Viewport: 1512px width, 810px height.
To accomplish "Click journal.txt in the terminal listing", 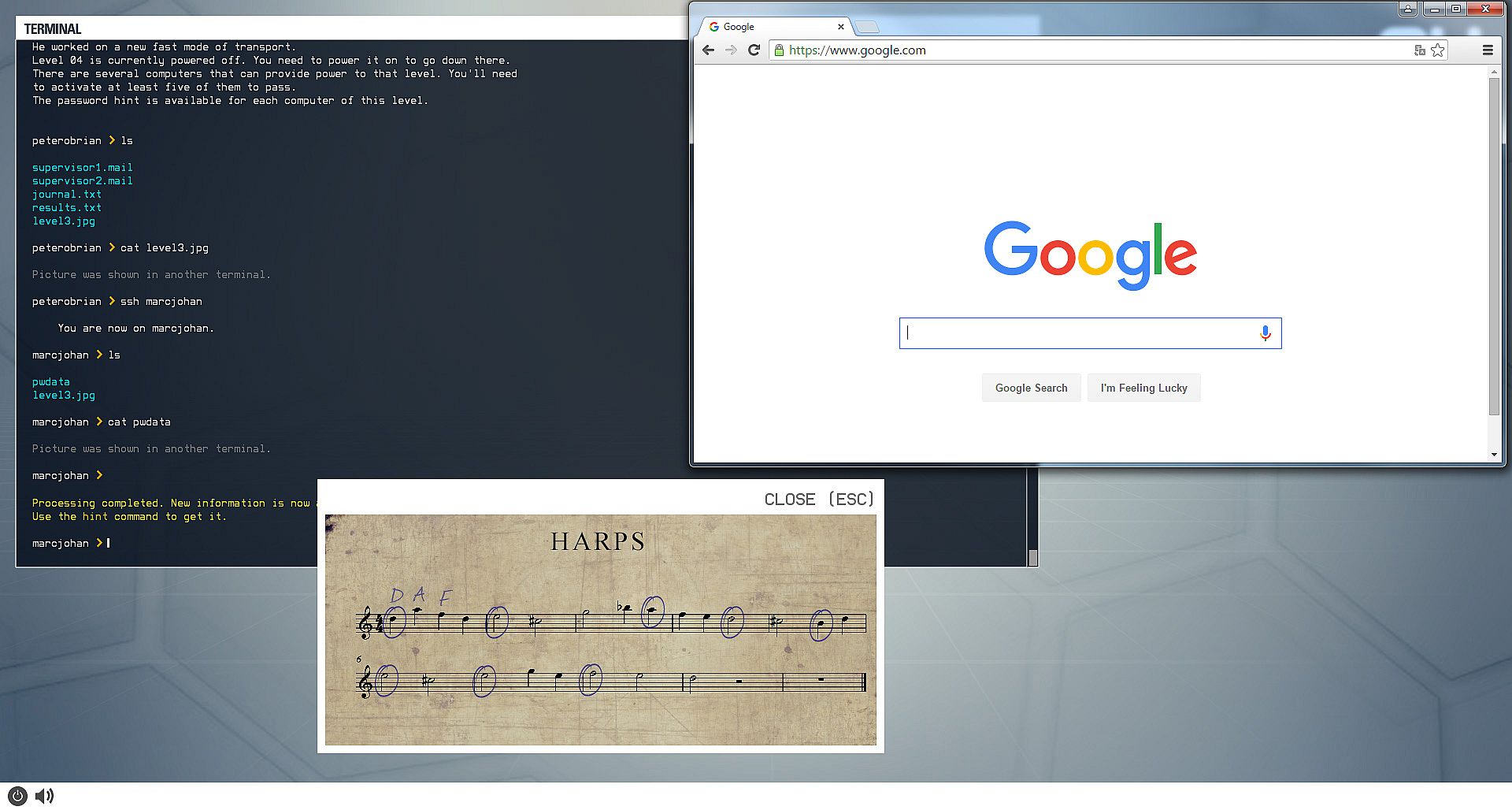I will tap(66, 194).
